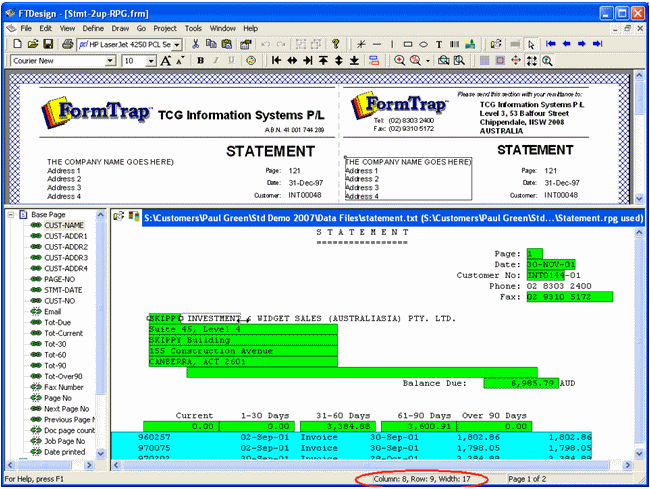The image size is (650, 489).
Task: Click the printer icon
Action: click(68, 44)
